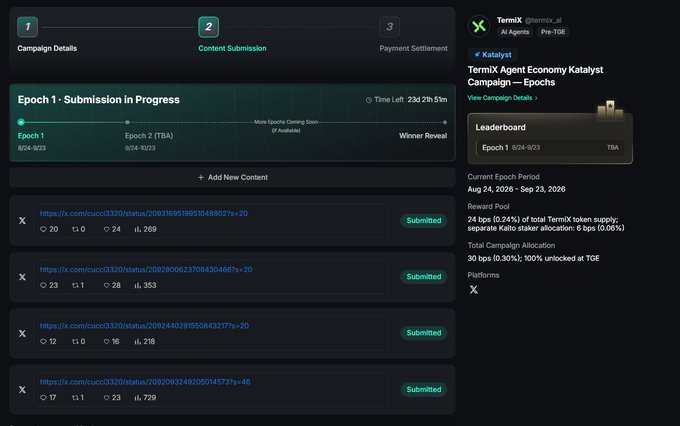The height and width of the screenshot is (426, 680).
Task: Click the bar chart icon beside 218
Action: pos(137,341)
